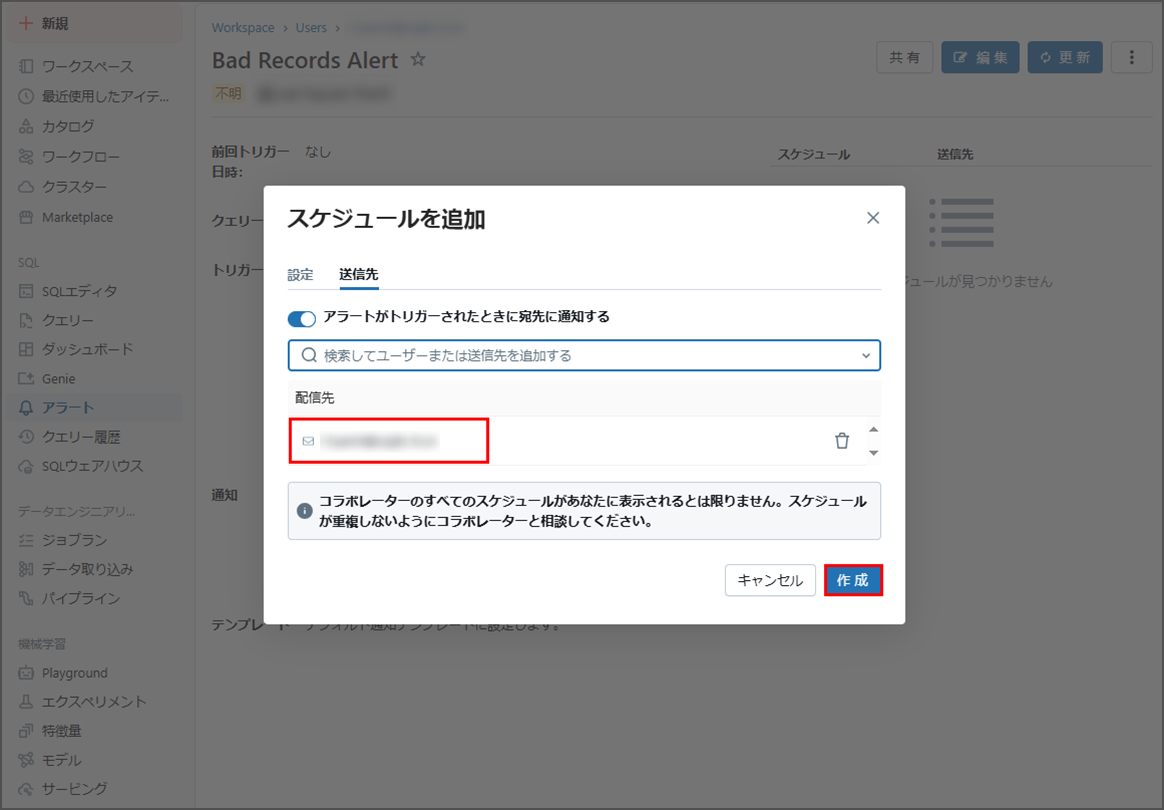The height and width of the screenshot is (810, 1164).
Task: Favorite the Bad Records Alert star
Action: [418, 59]
